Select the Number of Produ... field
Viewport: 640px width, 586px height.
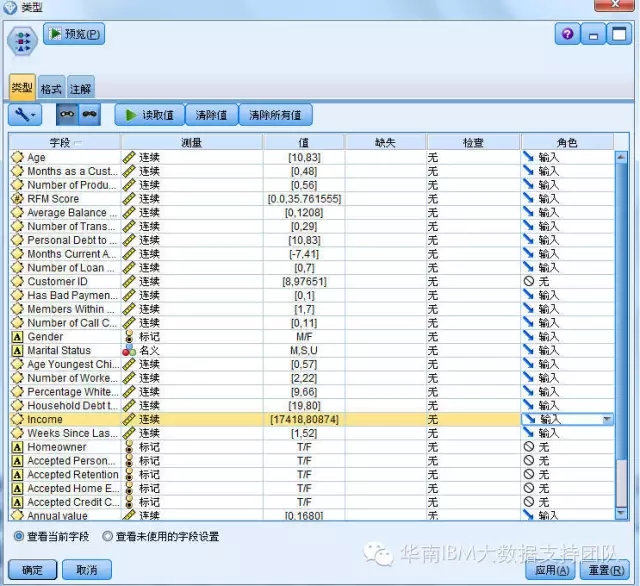click(72, 185)
